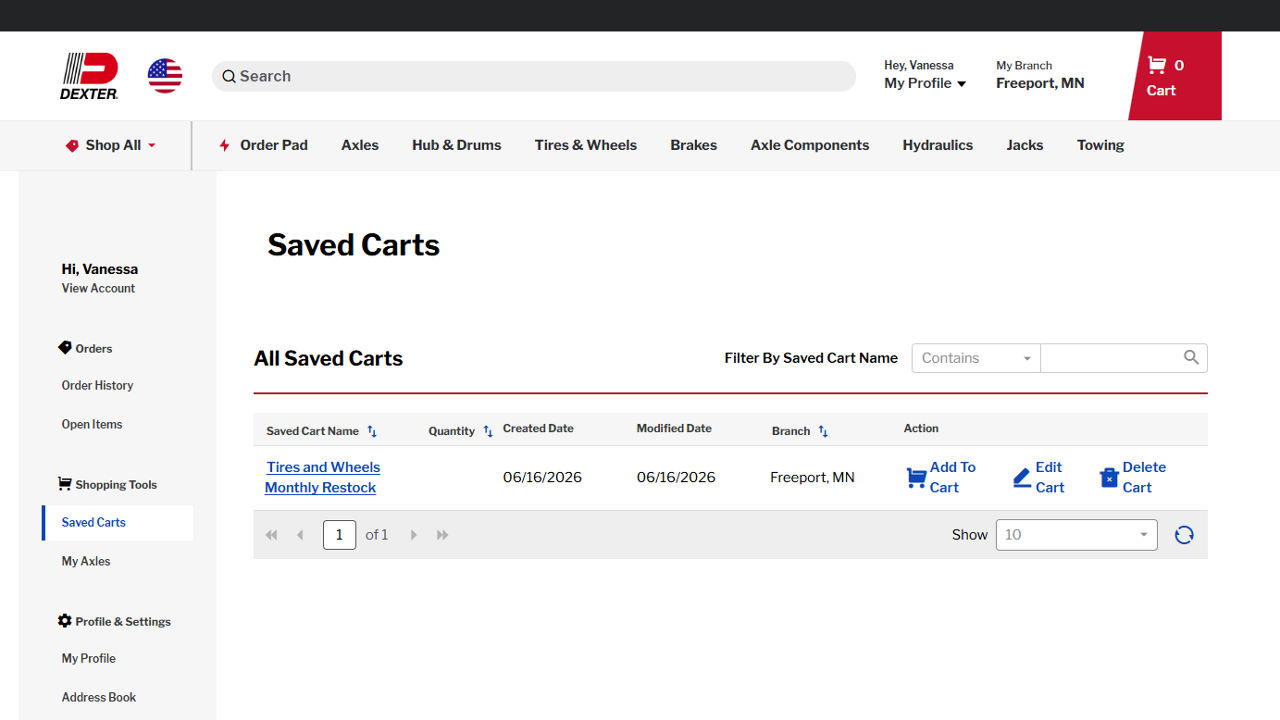This screenshot has width=1280, height=720.
Task: Click the Add To Cart cart icon
Action: [x=916, y=477]
